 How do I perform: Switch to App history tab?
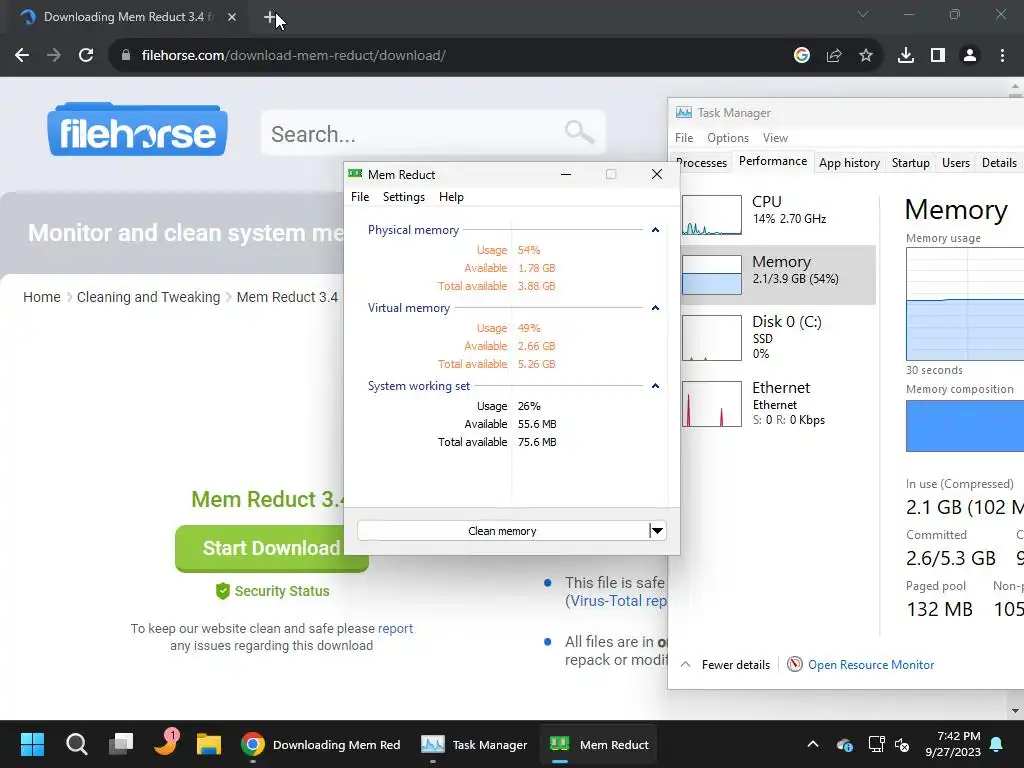pyautogui.click(x=849, y=163)
